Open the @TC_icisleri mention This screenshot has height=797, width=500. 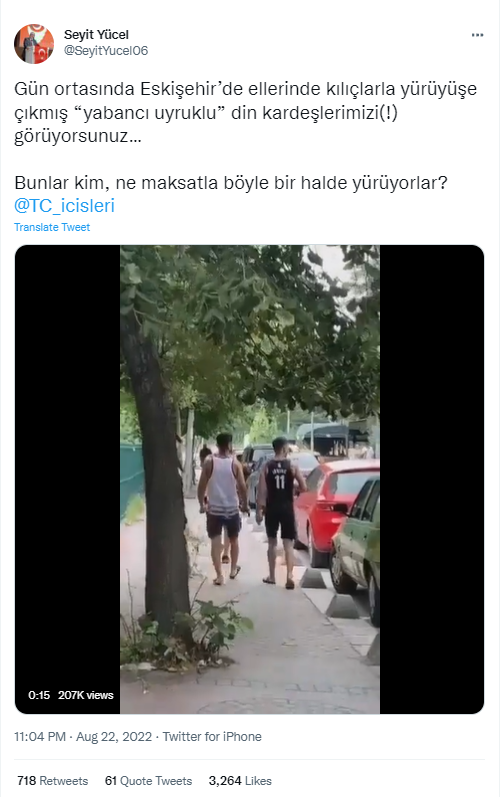65,205
